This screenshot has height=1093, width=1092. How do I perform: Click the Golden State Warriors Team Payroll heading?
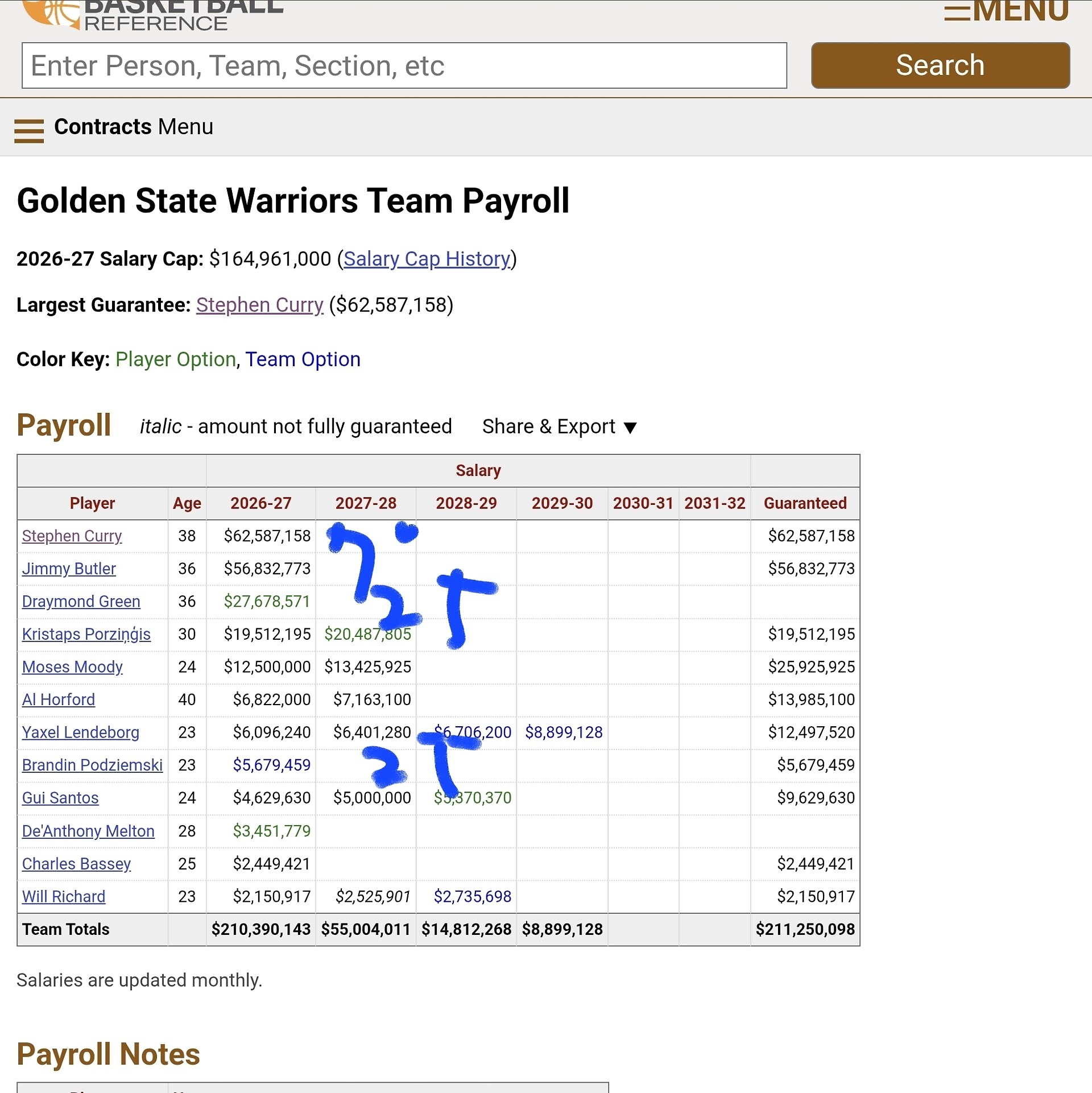[x=293, y=201]
